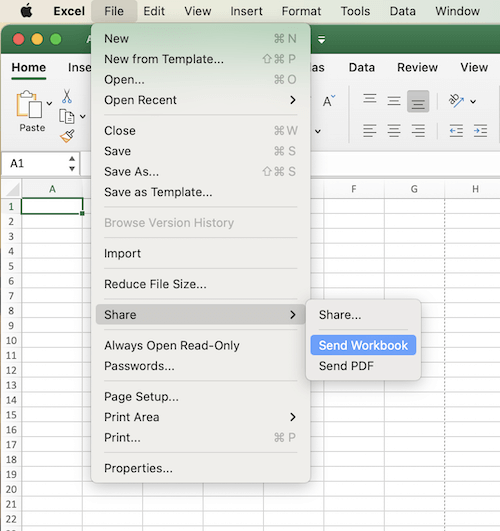
Task: Click the Quick Access Toolbar customize icon
Action: coord(321,40)
